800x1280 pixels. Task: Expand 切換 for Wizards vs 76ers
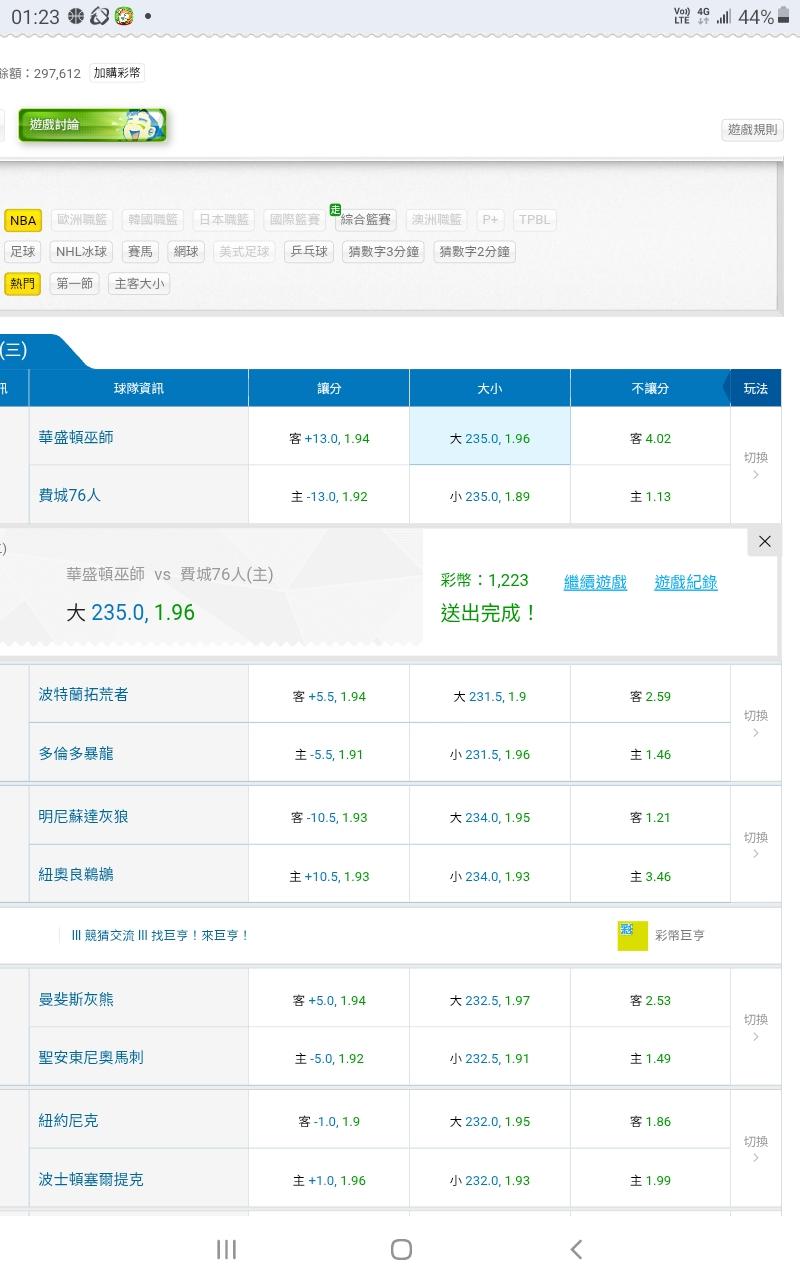[x=756, y=465]
